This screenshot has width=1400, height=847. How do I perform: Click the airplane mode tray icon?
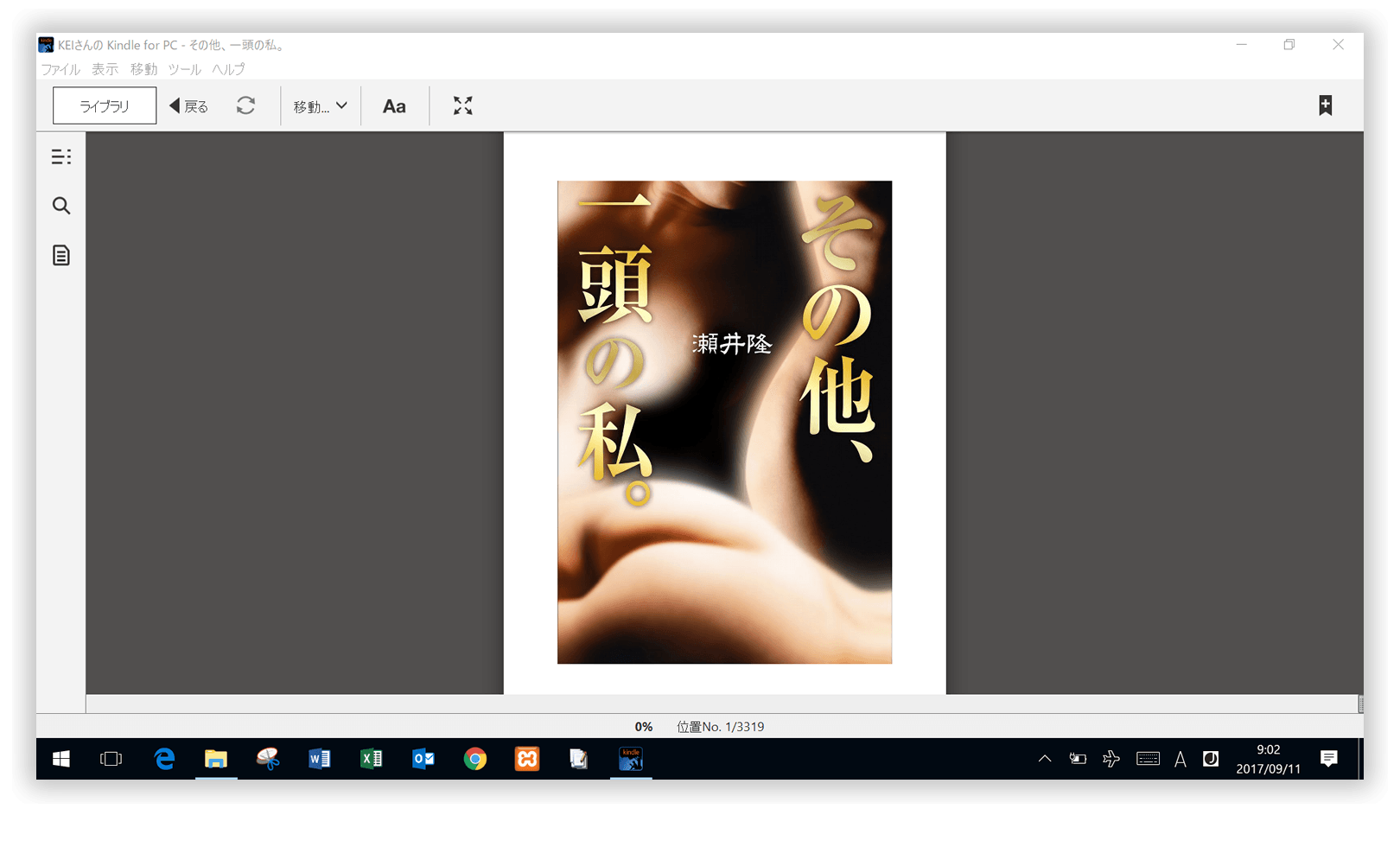tap(1111, 759)
